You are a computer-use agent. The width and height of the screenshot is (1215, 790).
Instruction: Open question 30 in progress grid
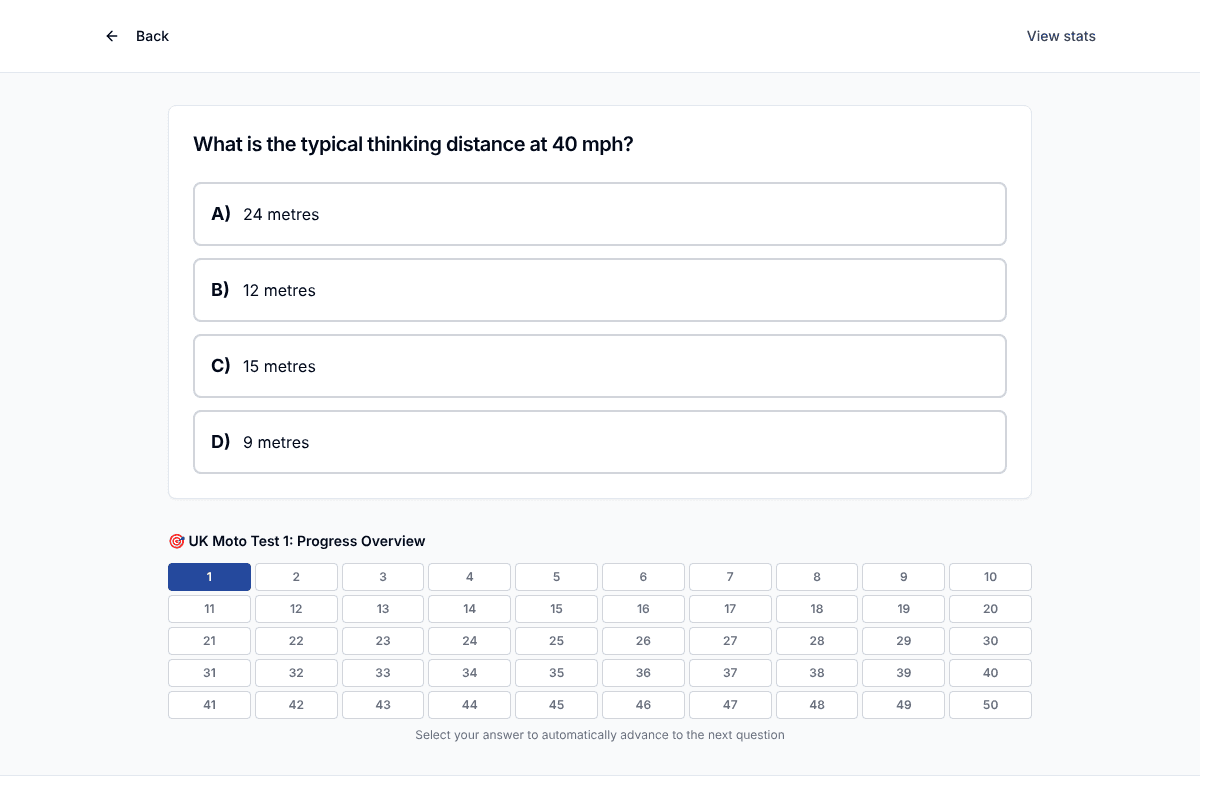[x=990, y=641]
